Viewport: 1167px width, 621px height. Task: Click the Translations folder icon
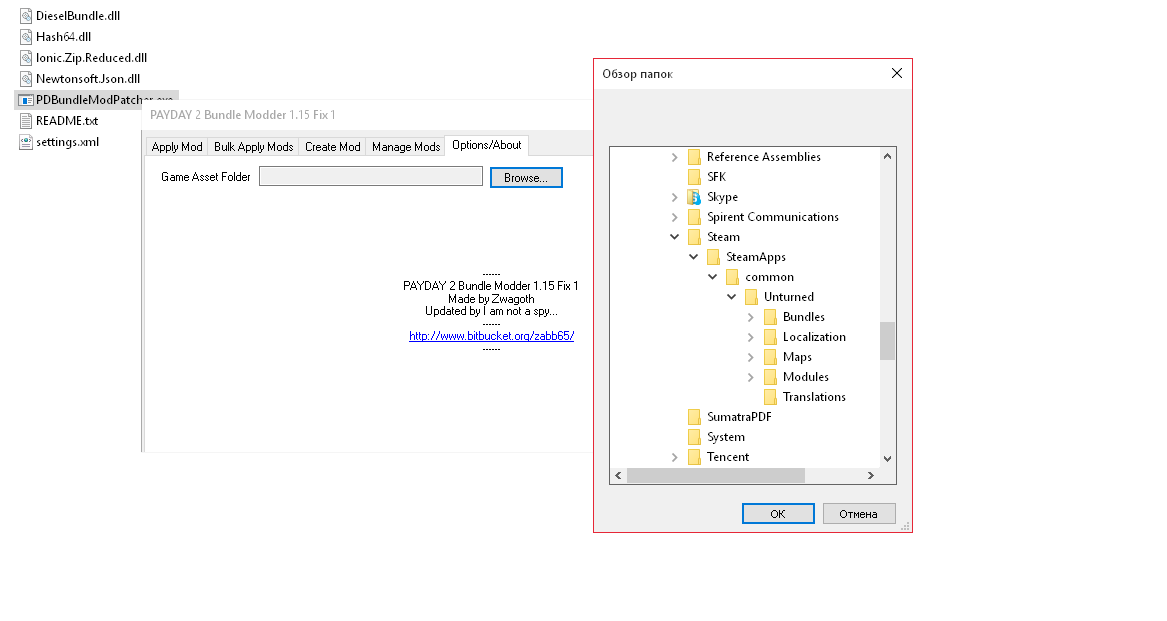coord(770,398)
